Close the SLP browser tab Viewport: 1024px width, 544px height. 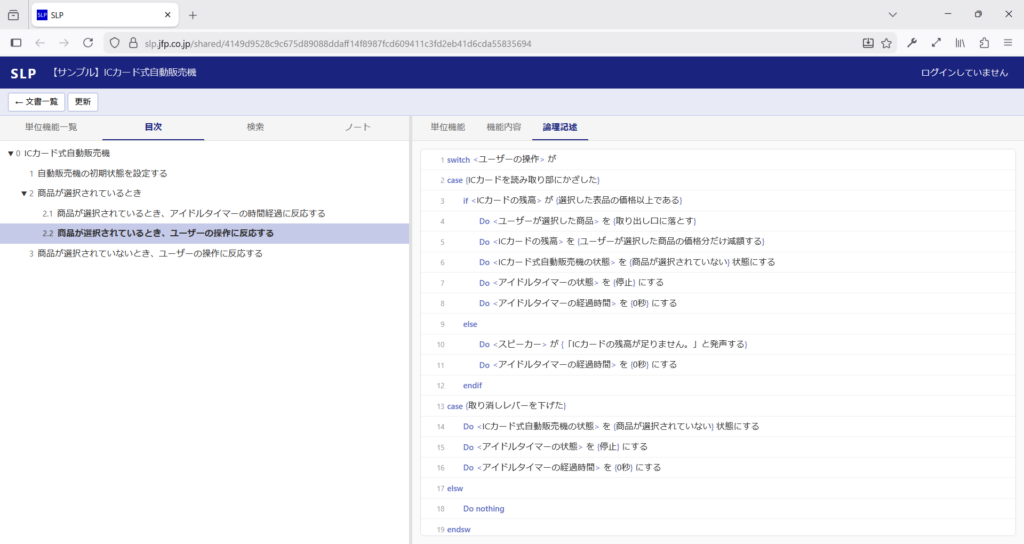tap(167, 15)
